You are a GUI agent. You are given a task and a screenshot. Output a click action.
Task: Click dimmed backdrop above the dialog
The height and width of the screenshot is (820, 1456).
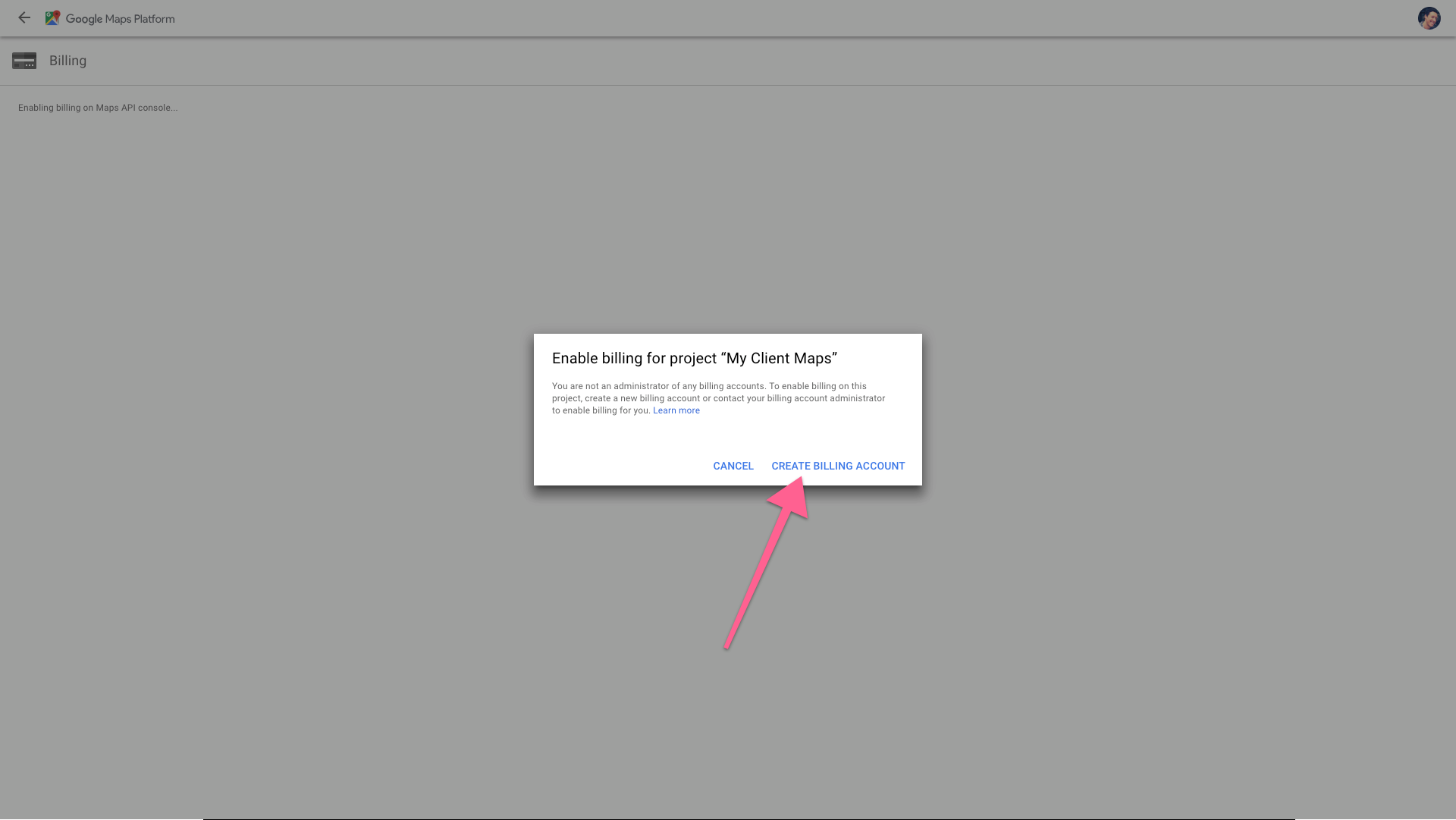[728, 228]
